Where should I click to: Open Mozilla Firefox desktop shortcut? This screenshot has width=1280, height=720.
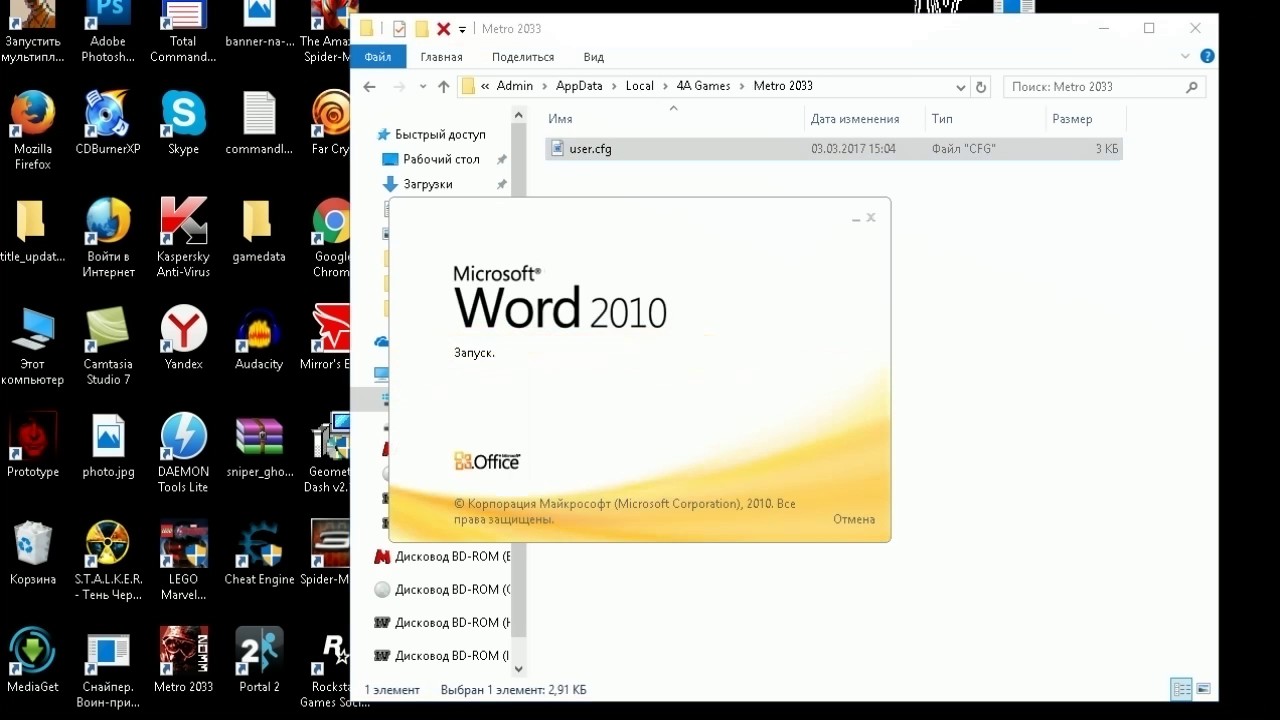[x=32, y=130]
